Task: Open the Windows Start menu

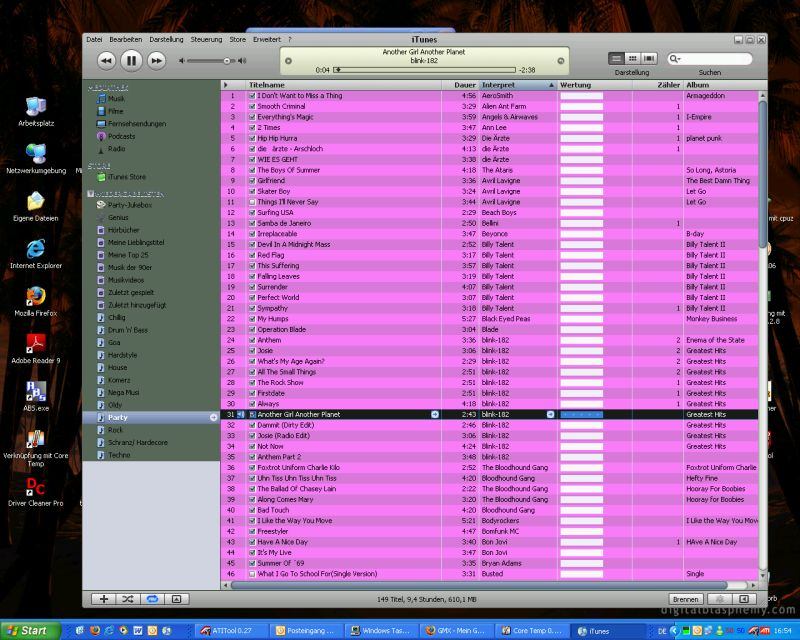Action: [30, 631]
